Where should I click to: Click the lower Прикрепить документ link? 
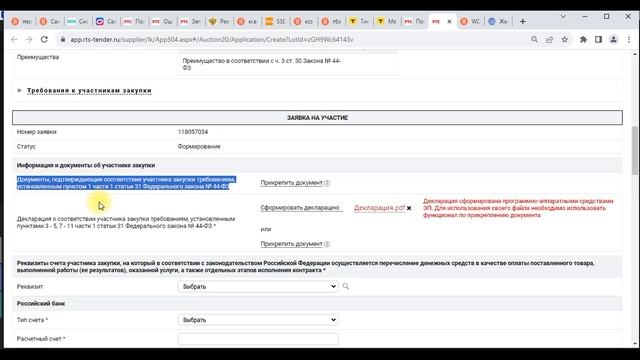[x=291, y=244]
